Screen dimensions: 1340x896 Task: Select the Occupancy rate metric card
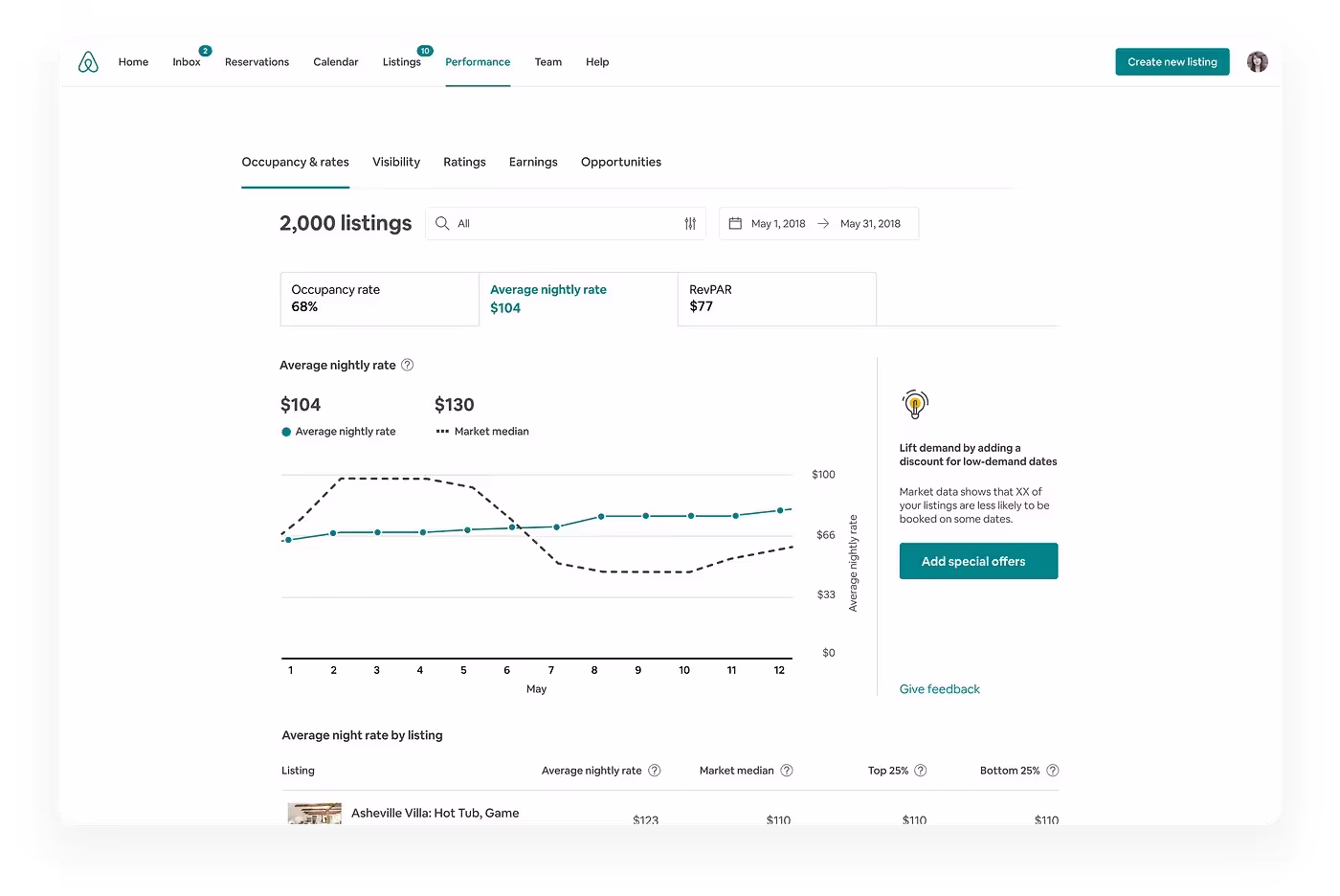pos(379,299)
